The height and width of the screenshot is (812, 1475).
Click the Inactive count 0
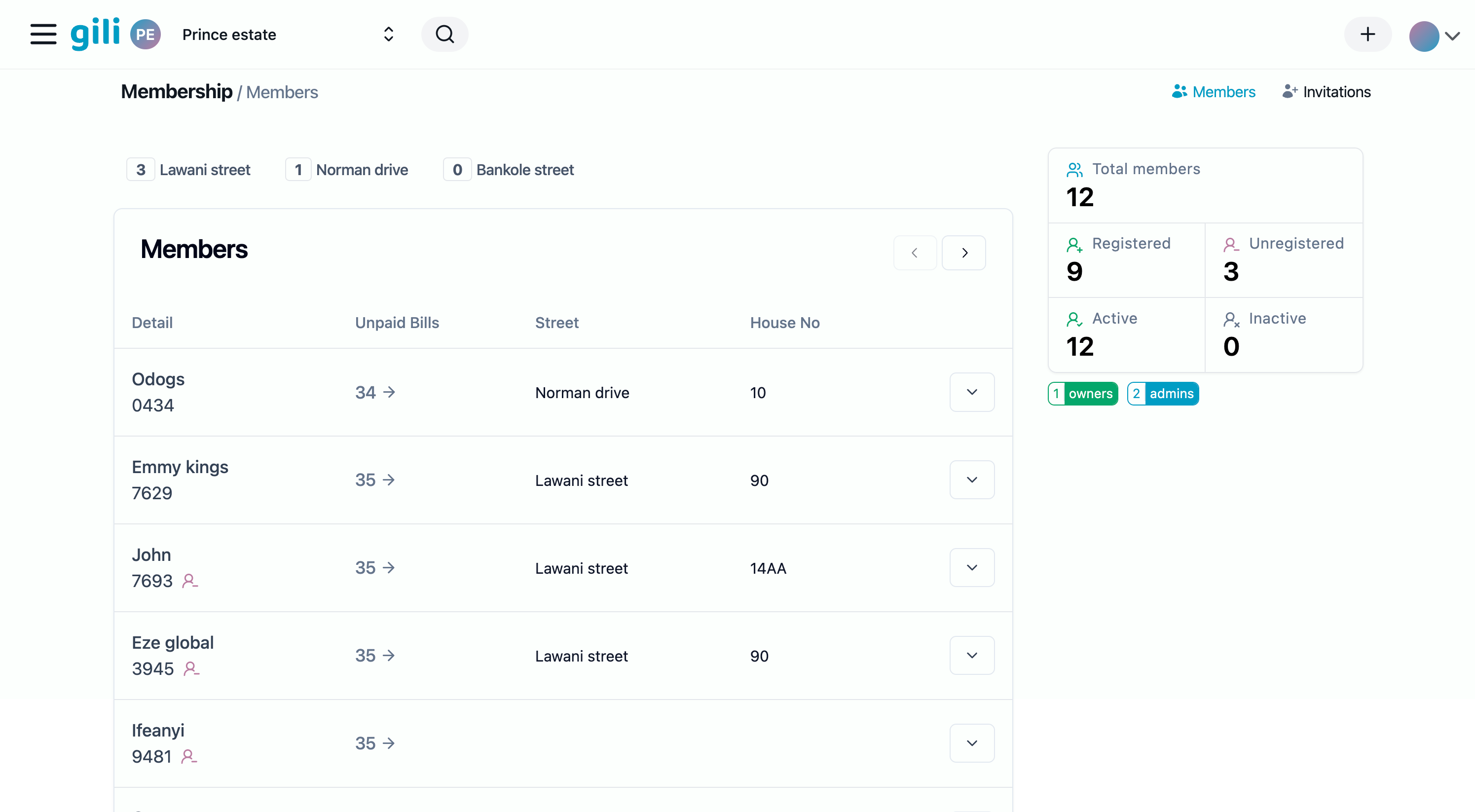[x=1231, y=346]
